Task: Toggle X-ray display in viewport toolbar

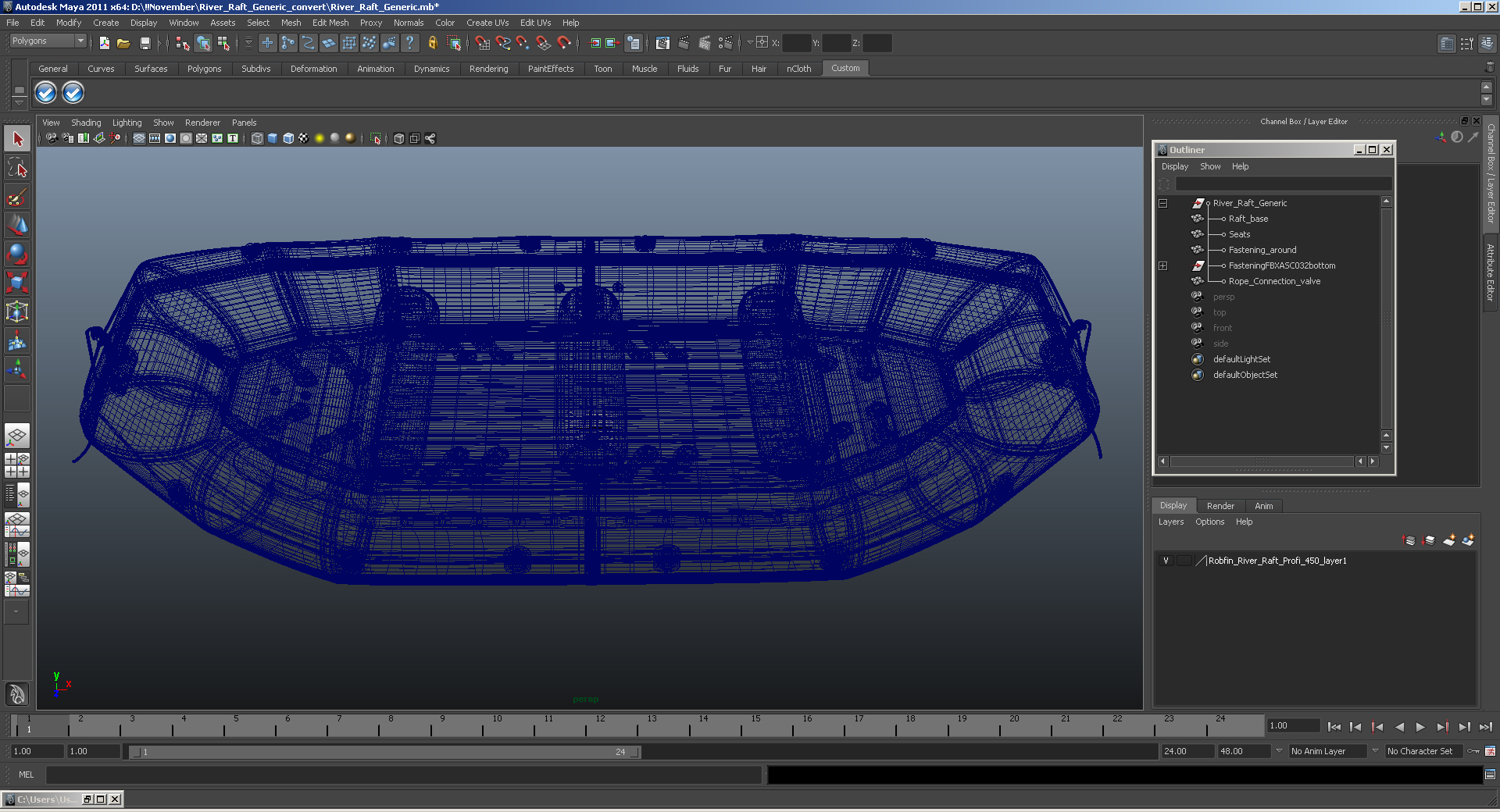Action: click(399, 138)
